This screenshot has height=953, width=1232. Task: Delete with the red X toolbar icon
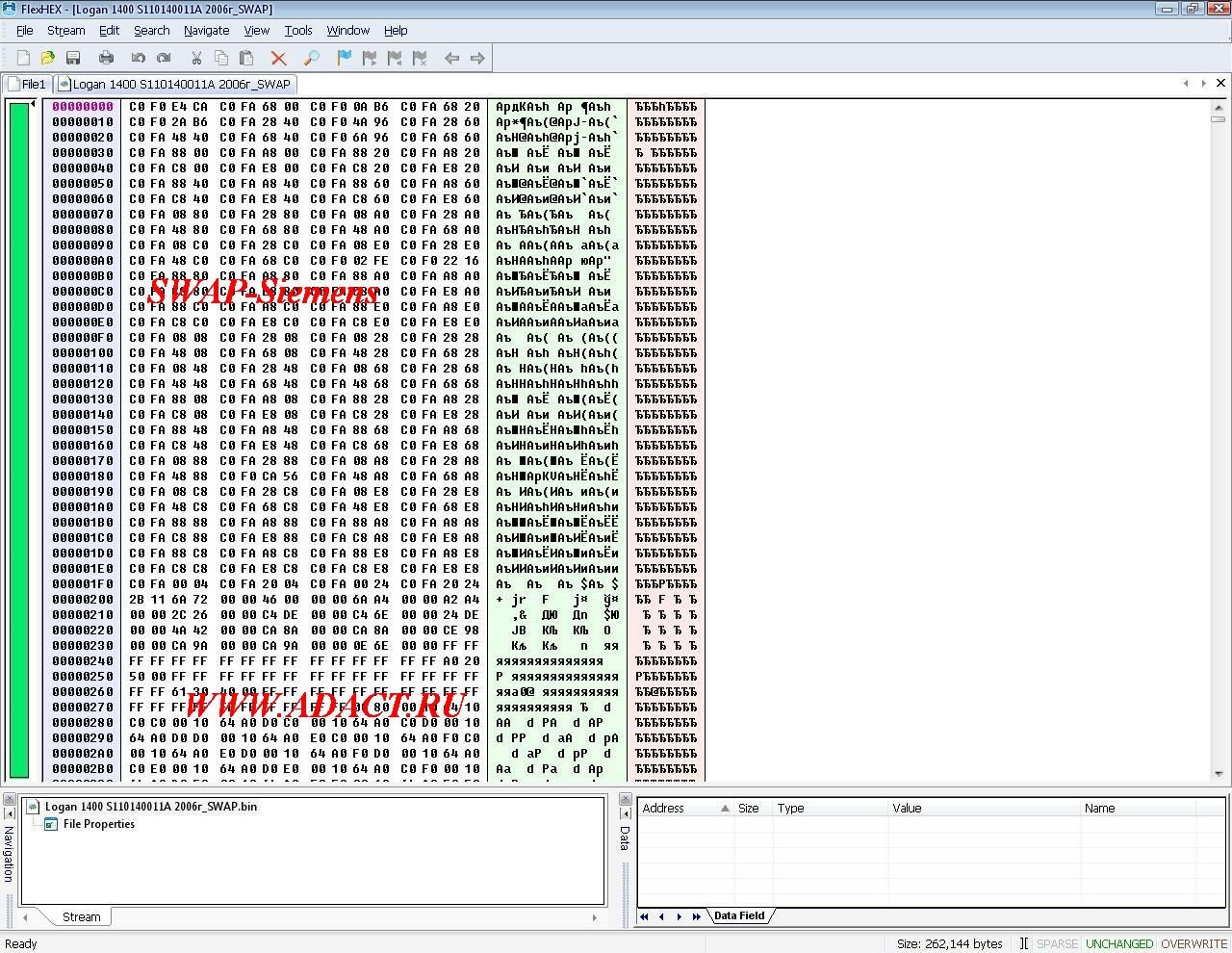[x=279, y=59]
